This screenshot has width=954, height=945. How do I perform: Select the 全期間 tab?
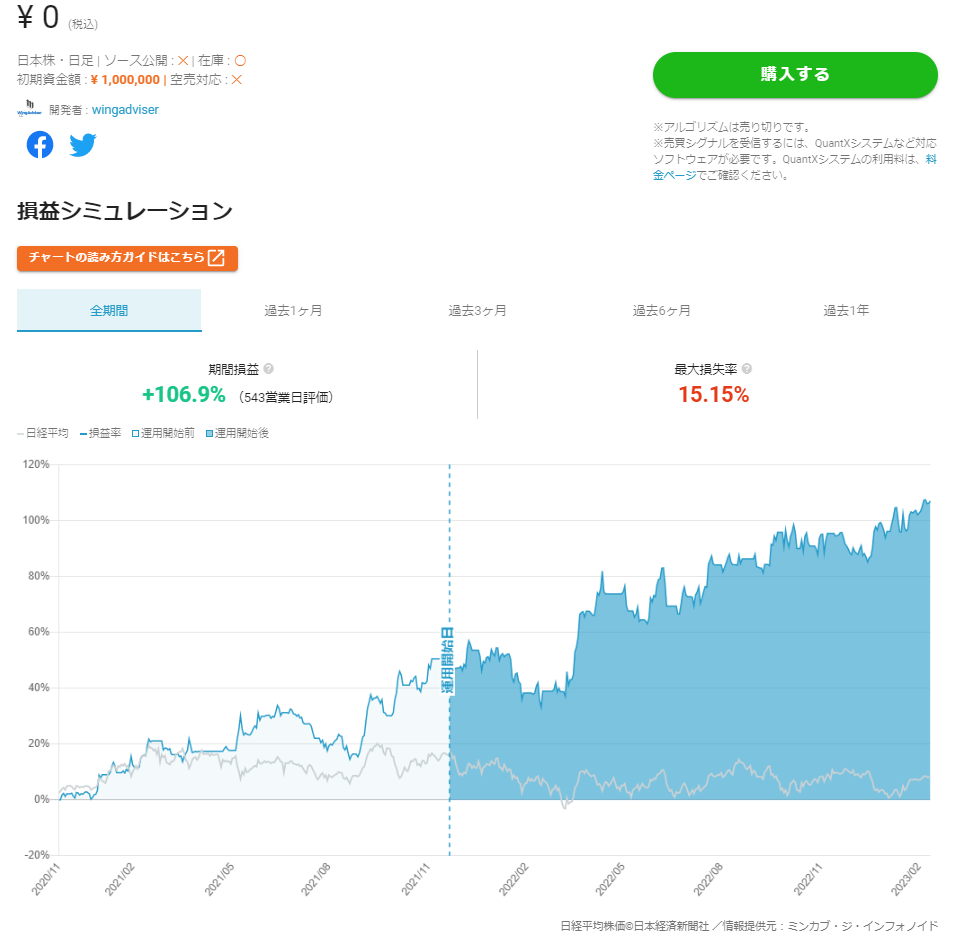109,310
